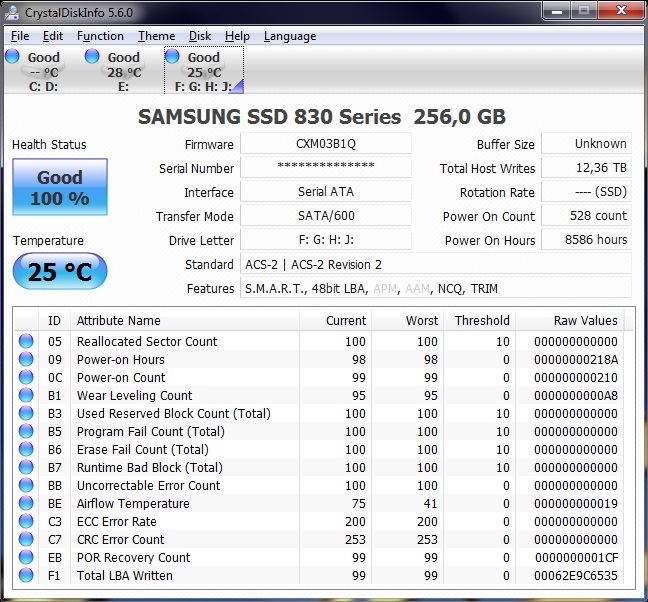Click the Drive Letter field F: G: H: J:
Viewport: 648px width, 602px height.
[x=326, y=239]
